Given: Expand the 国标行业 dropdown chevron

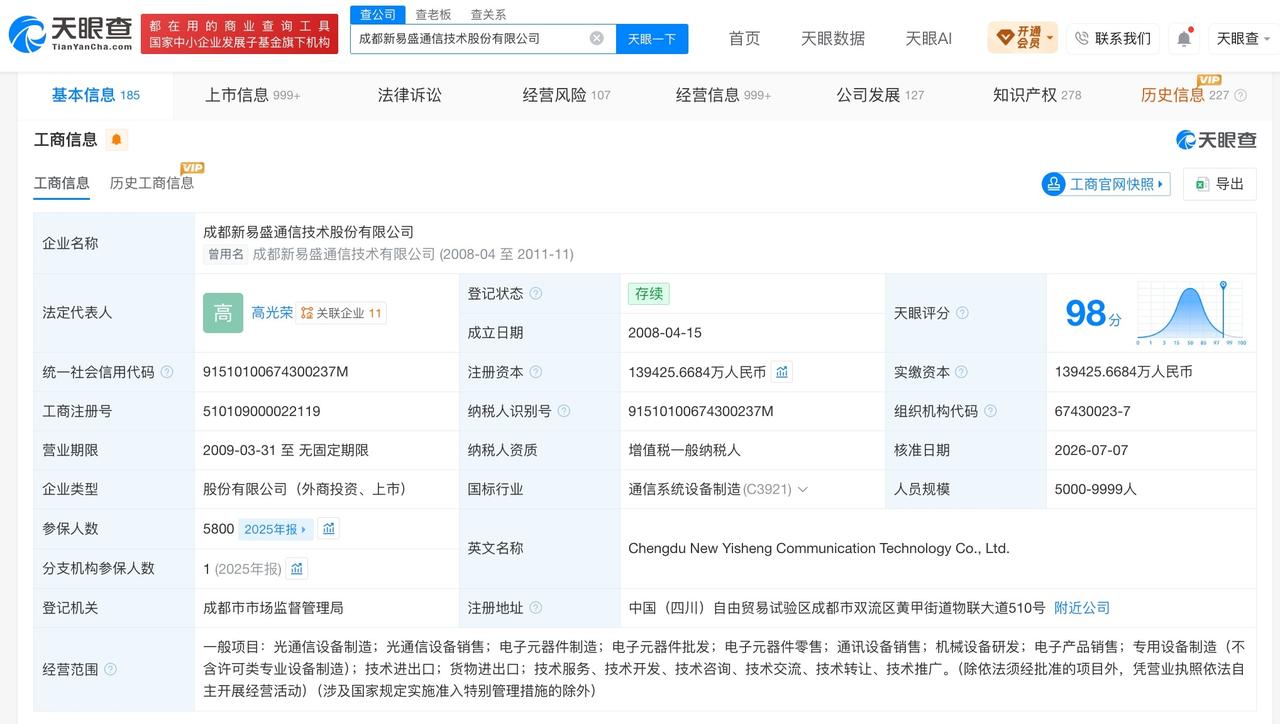Looking at the screenshot, I should tap(803, 490).
